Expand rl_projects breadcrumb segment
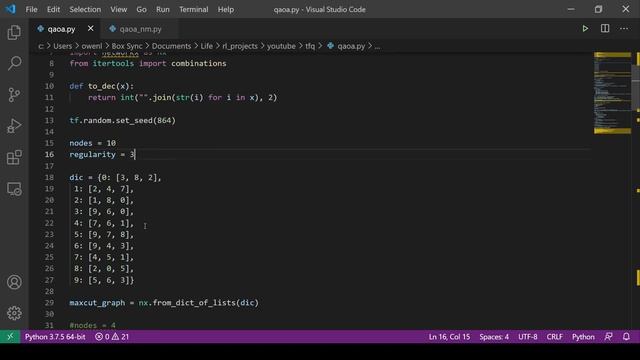The height and width of the screenshot is (360, 640). (240, 46)
